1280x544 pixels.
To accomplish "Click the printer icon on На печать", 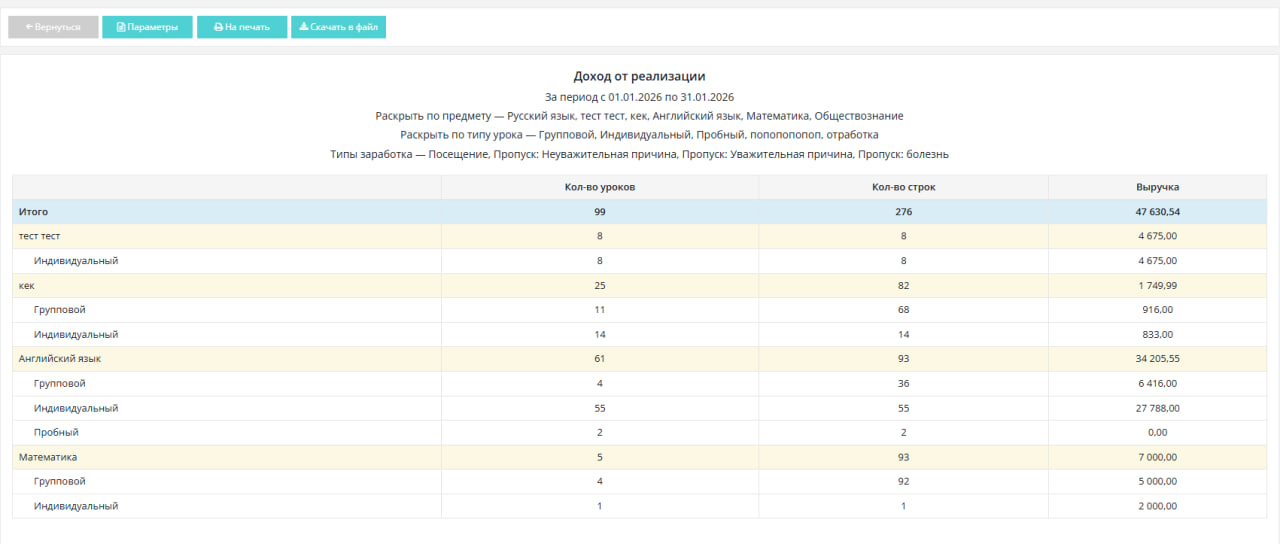I will 218,28.
